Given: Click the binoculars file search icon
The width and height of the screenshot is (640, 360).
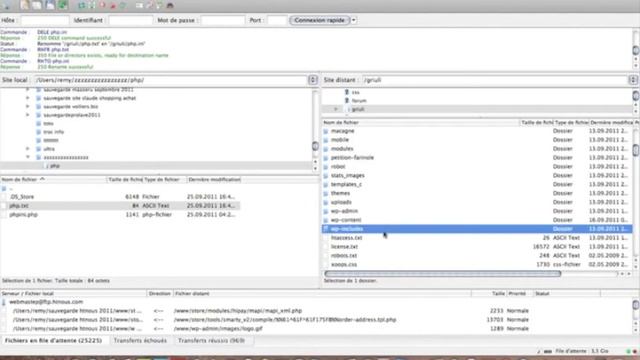Looking at the screenshot, I should (171, 5).
